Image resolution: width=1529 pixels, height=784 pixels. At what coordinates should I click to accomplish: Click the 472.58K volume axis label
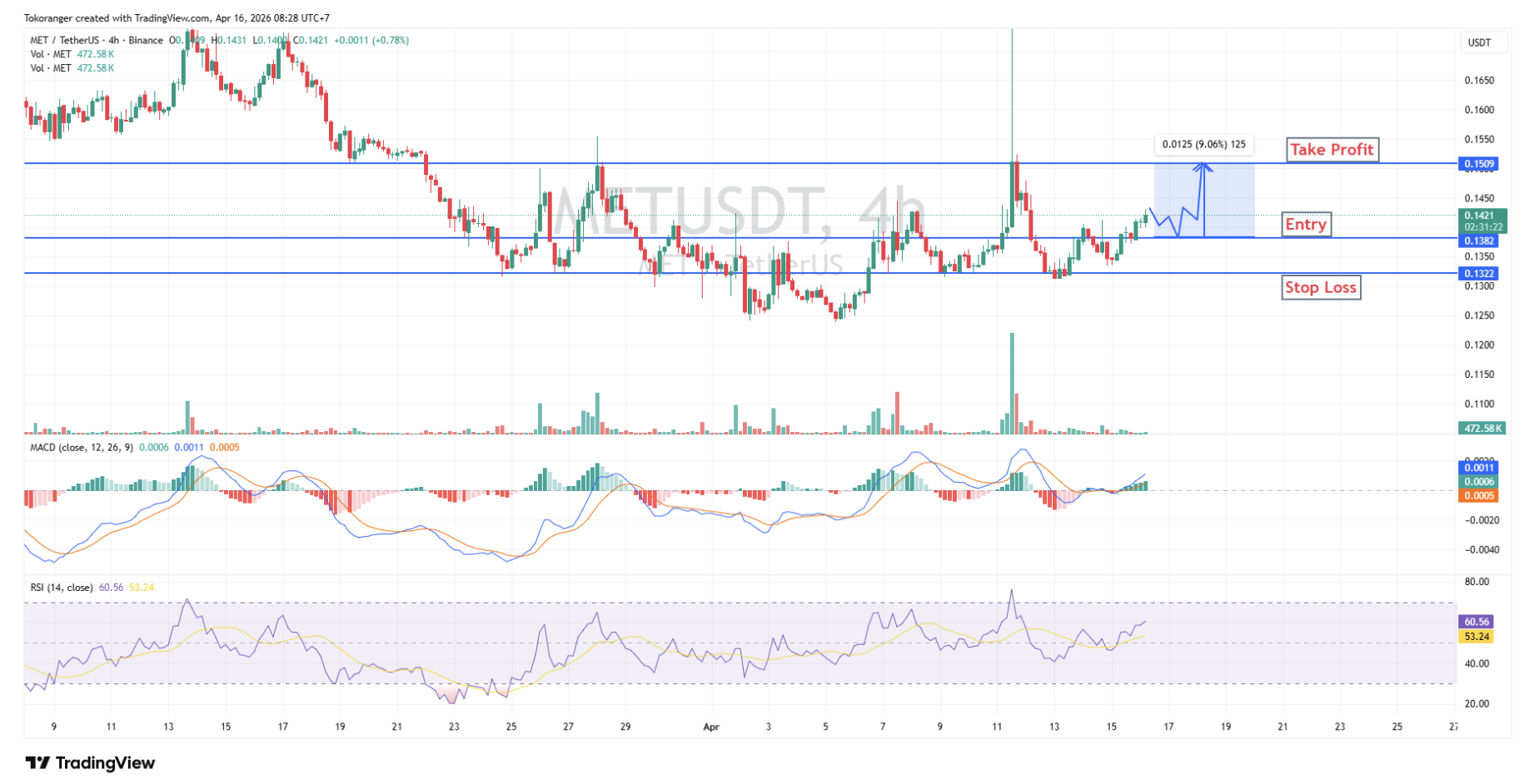point(1482,429)
